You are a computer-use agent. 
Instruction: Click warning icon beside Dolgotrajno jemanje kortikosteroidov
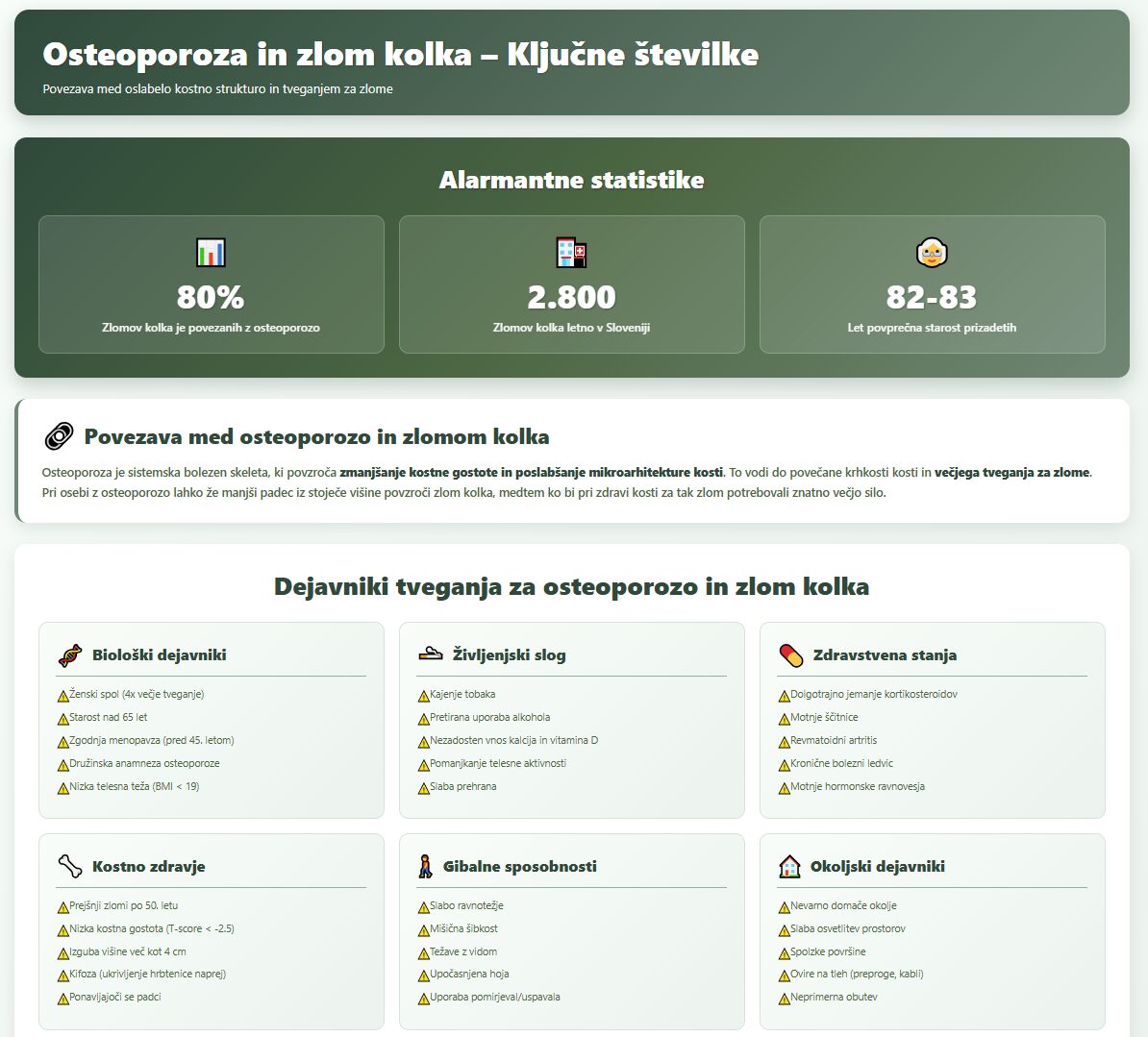785,695
